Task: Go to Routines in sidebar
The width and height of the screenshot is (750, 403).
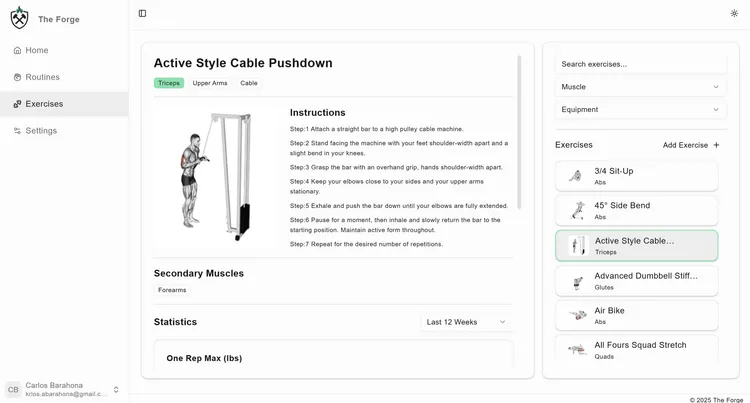Action: pos(42,77)
